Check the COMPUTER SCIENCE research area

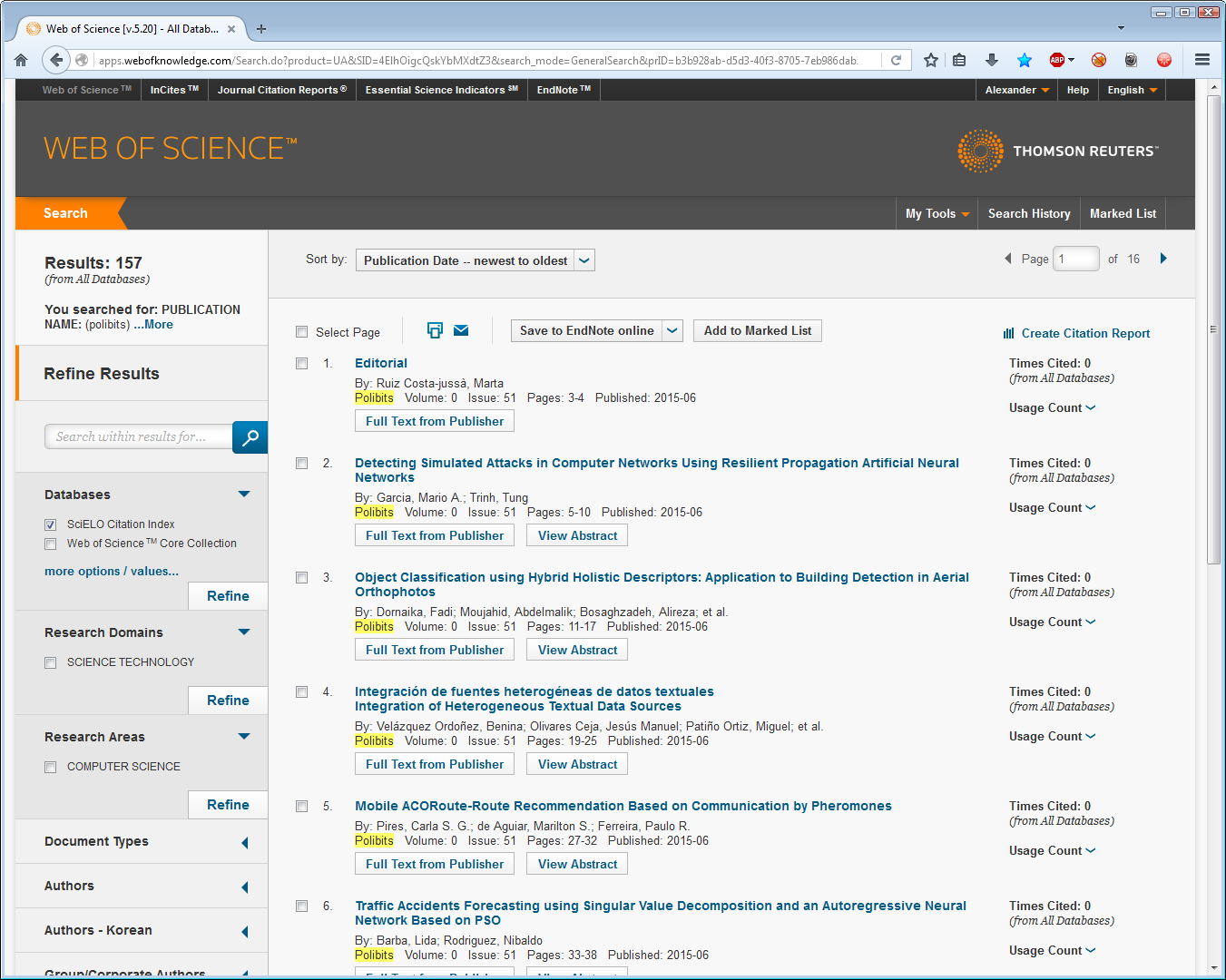[x=51, y=767]
